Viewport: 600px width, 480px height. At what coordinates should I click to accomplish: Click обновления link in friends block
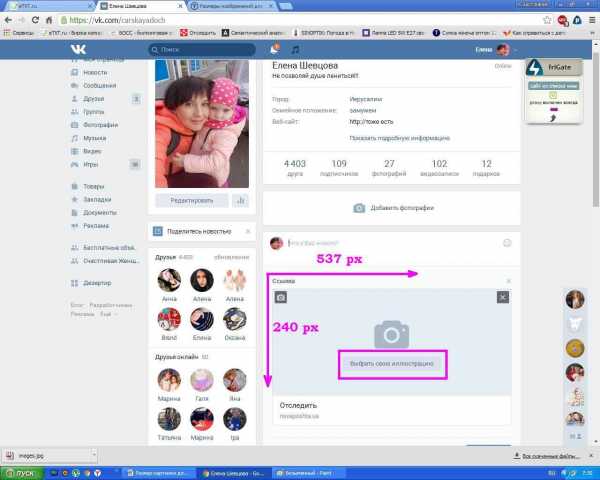[x=232, y=257]
